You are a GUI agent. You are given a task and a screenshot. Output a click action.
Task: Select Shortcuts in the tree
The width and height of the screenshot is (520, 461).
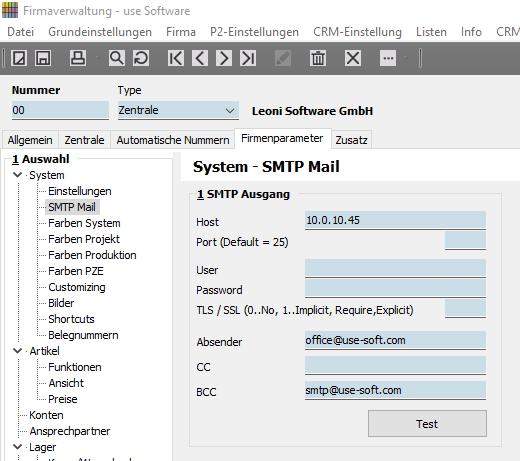pyautogui.click(x=71, y=319)
